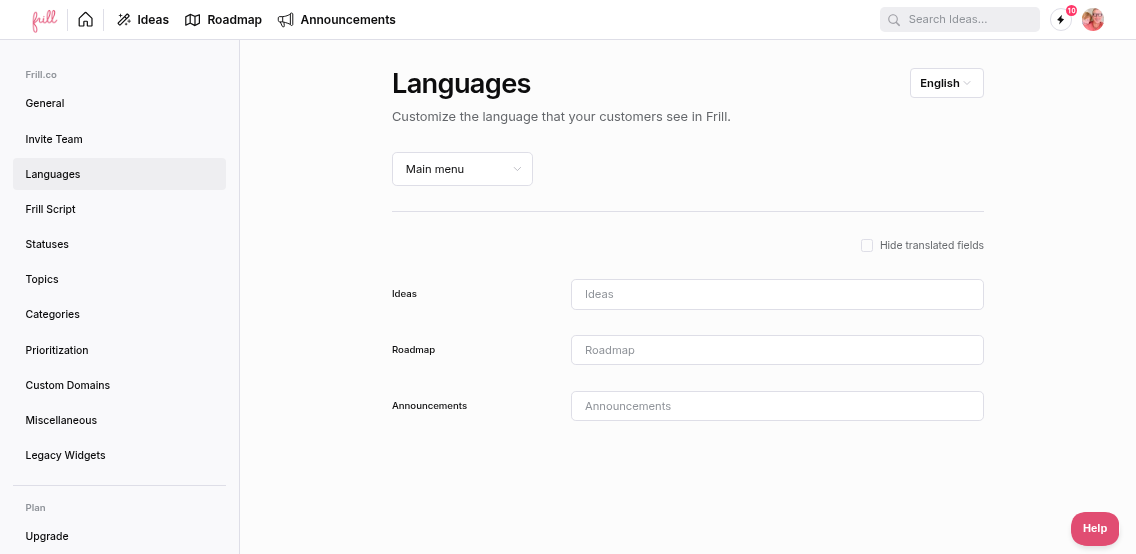The image size is (1136, 554).
Task: Click the Hide translated fields label
Action: coord(932,245)
